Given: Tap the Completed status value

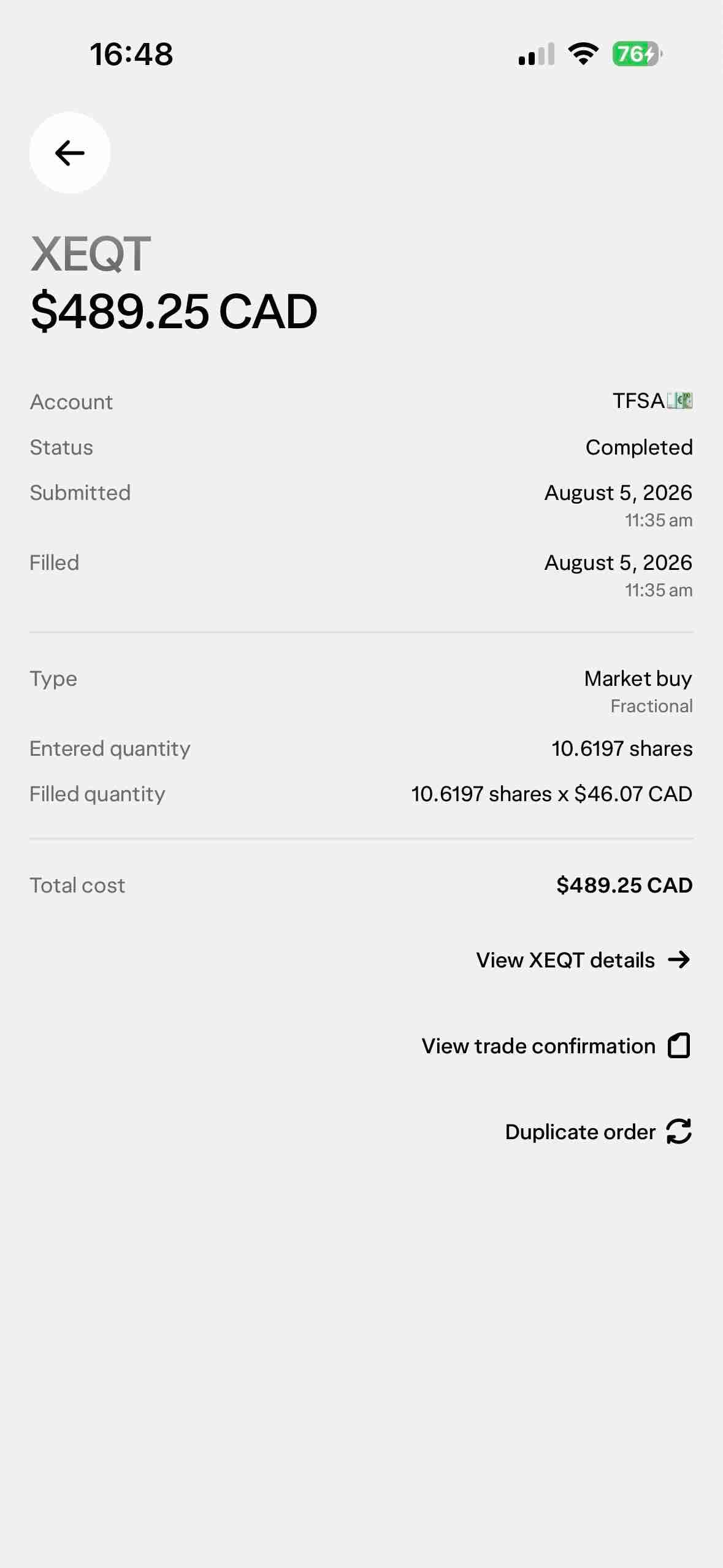Looking at the screenshot, I should click(x=639, y=447).
